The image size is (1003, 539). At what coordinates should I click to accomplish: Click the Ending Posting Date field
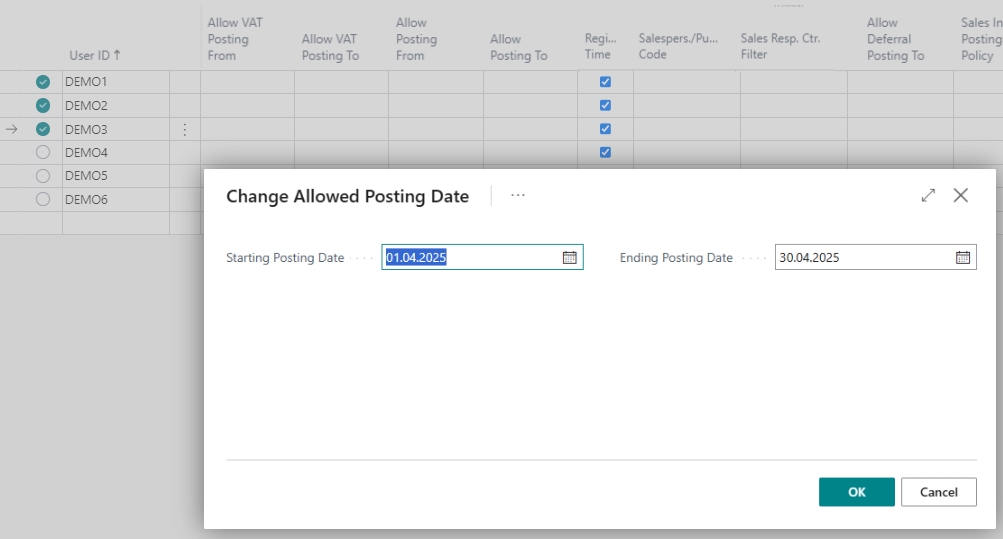(863, 258)
